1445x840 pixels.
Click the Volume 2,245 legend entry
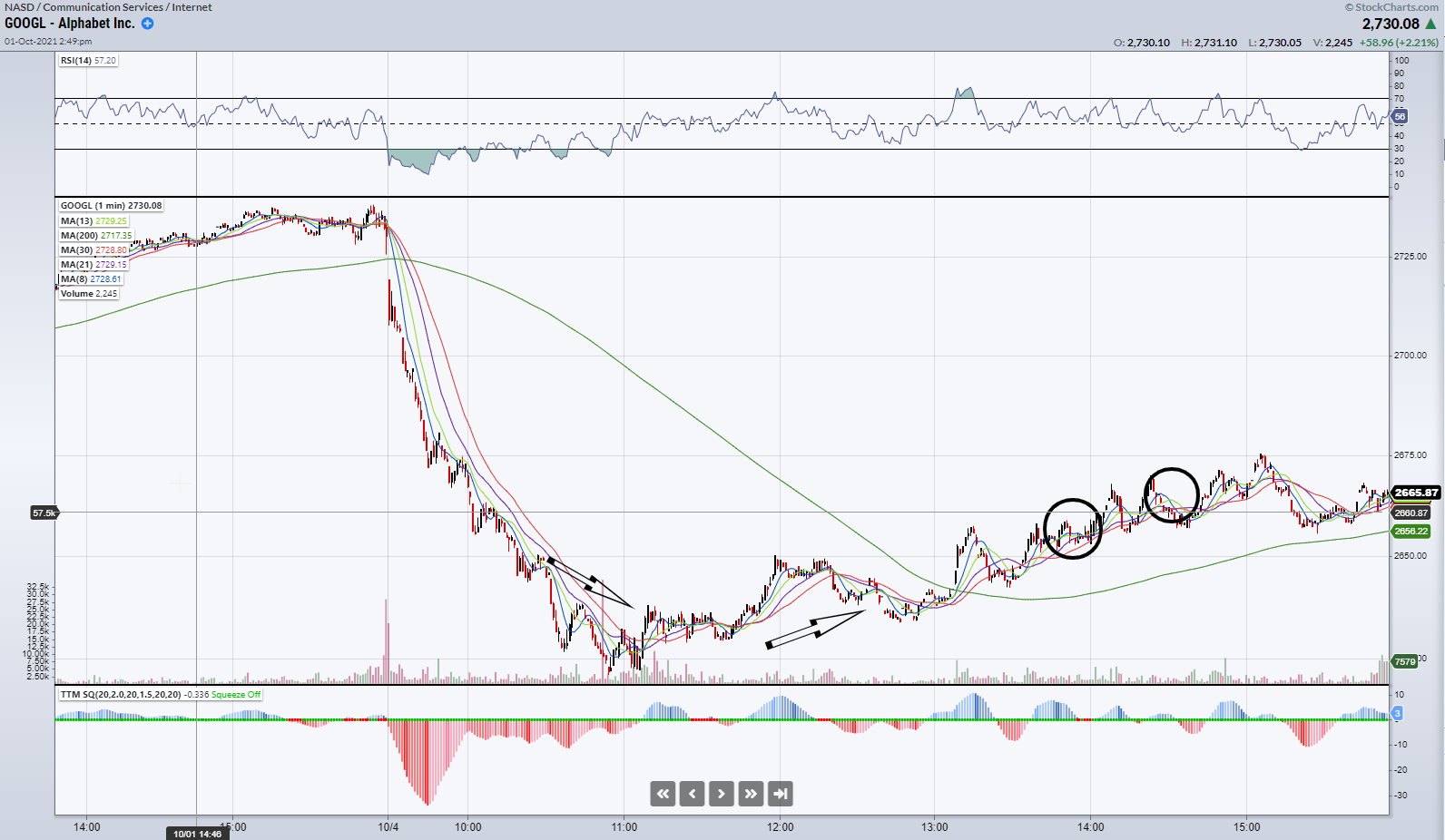click(89, 293)
